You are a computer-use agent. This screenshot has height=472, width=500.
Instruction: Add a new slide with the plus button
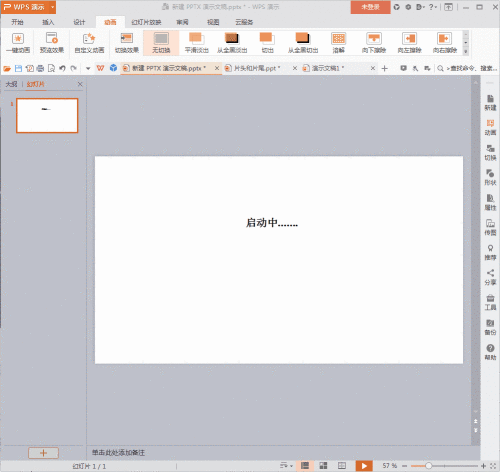(43, 453)
